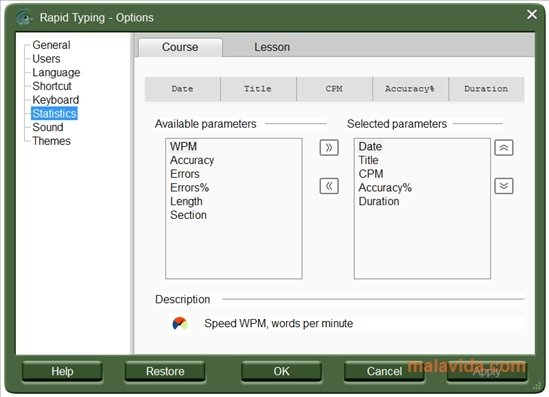Open the Themes options category

pyautogui.click(x=51, y=141)
